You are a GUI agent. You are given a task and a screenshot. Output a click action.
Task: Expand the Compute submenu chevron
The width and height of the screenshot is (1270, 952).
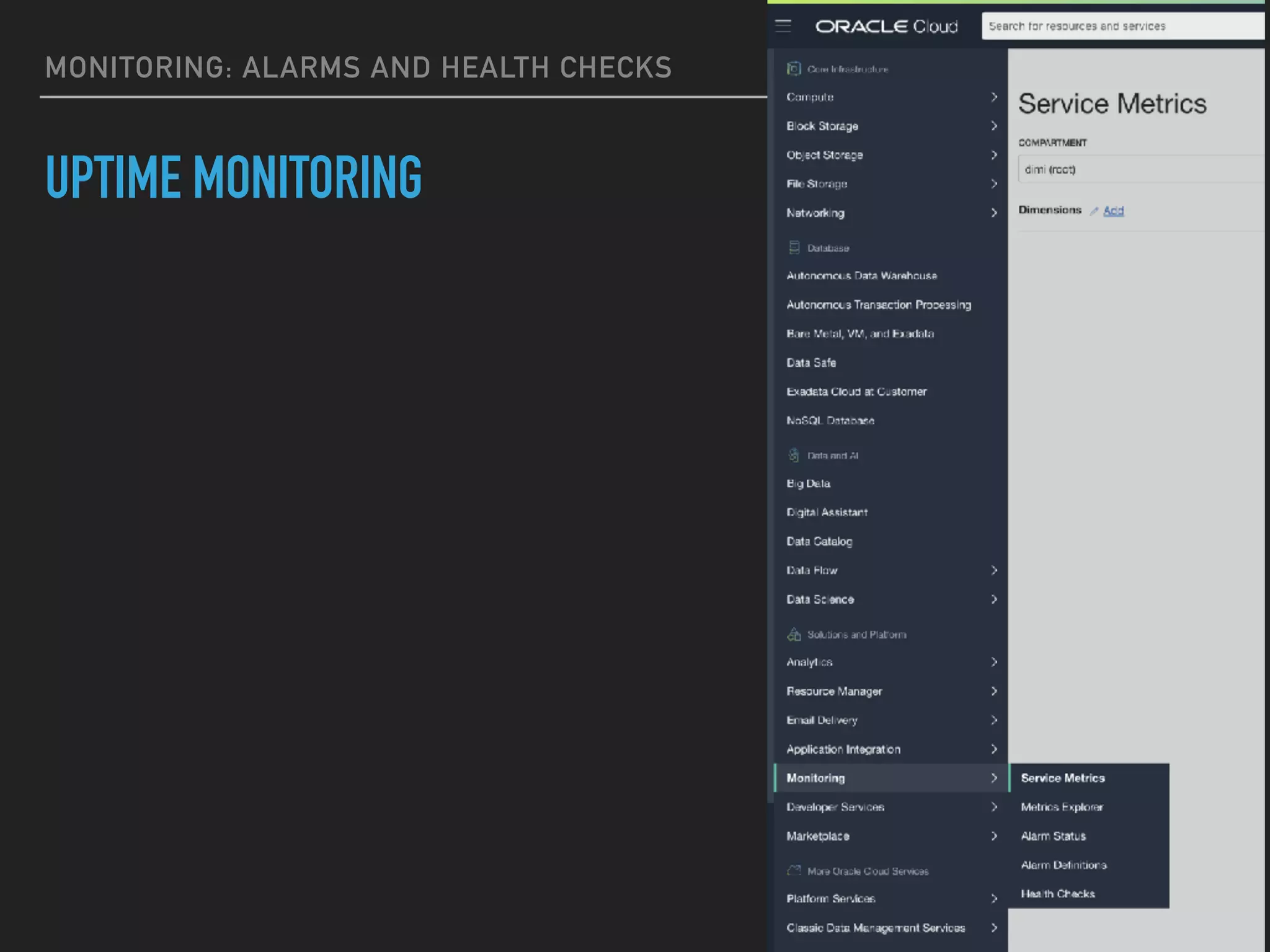994,97
